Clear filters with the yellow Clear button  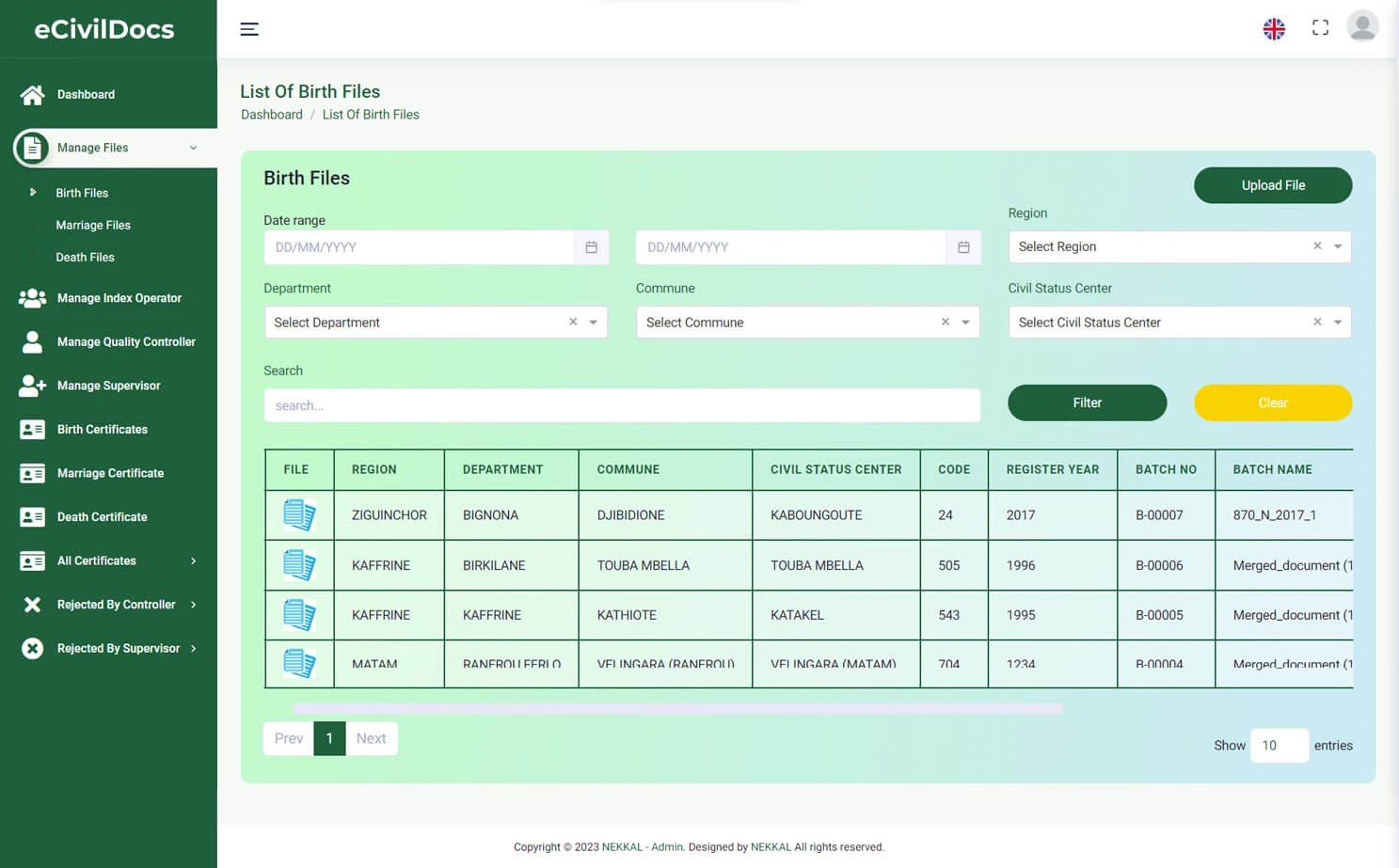pos(1273,402)
